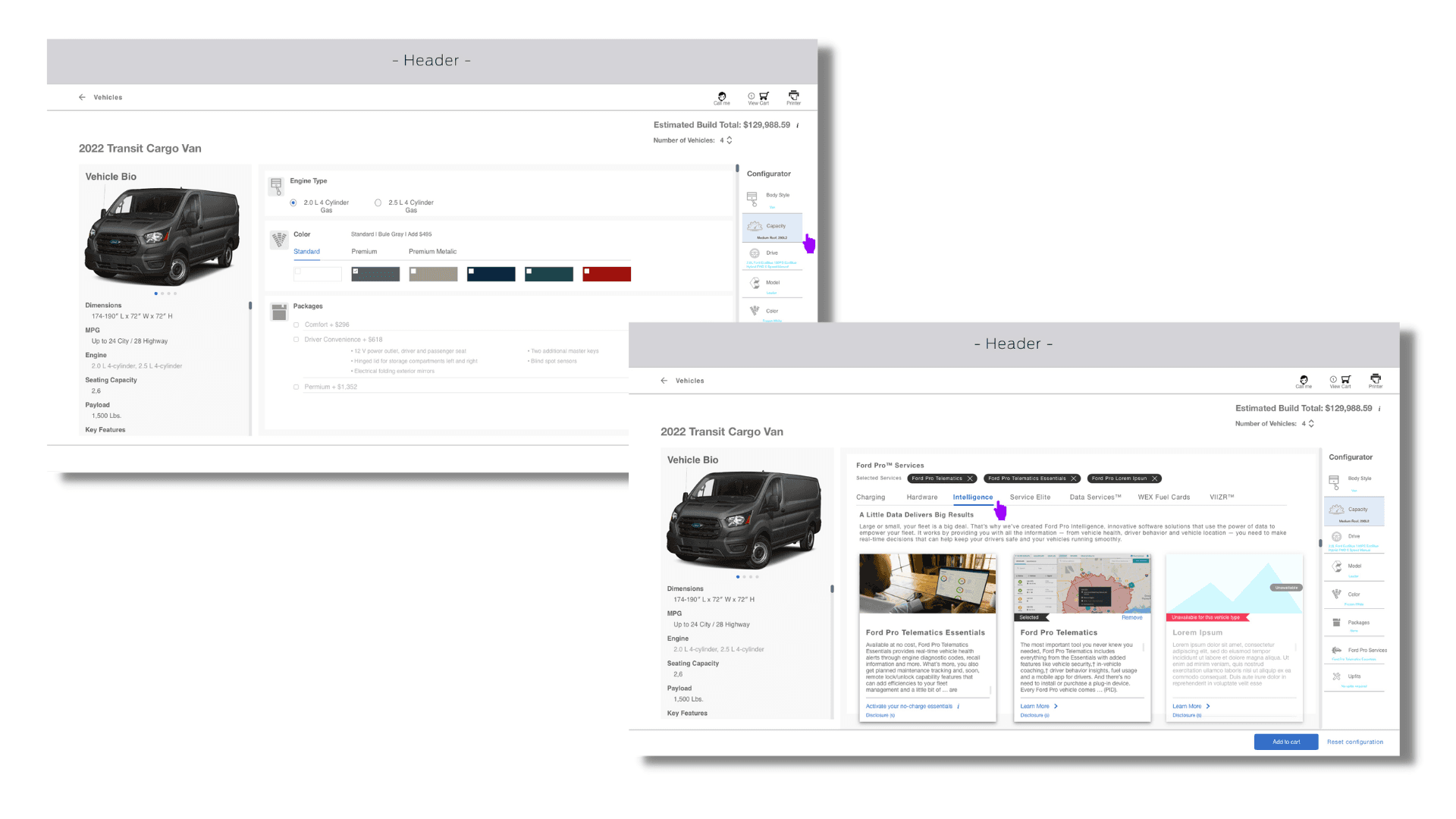Select Drive in front window Configurator

(x=1354, y=539)
